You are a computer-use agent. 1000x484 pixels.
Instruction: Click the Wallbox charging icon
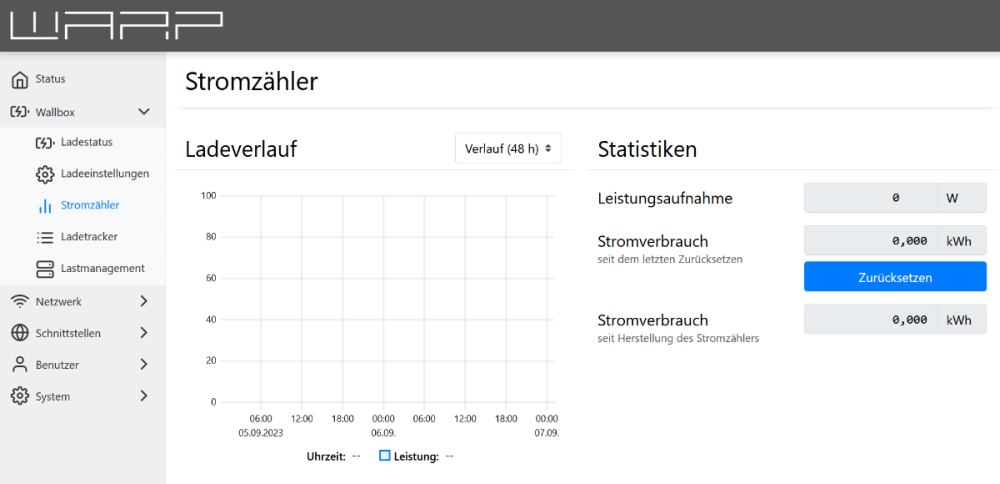click(x=19, y=112)
